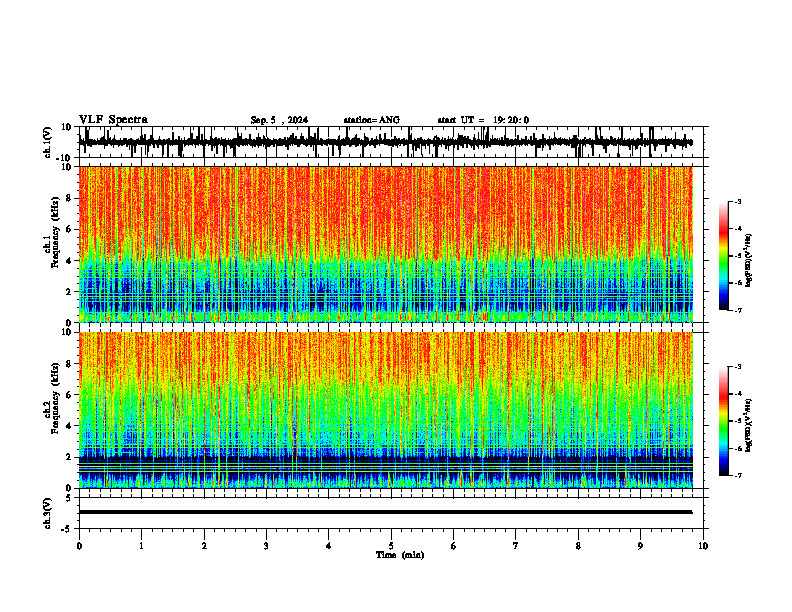Click the ch.1 color bar log(PSD) label
The height and width of the screenshot is (612, 792).
click(748, 261)
